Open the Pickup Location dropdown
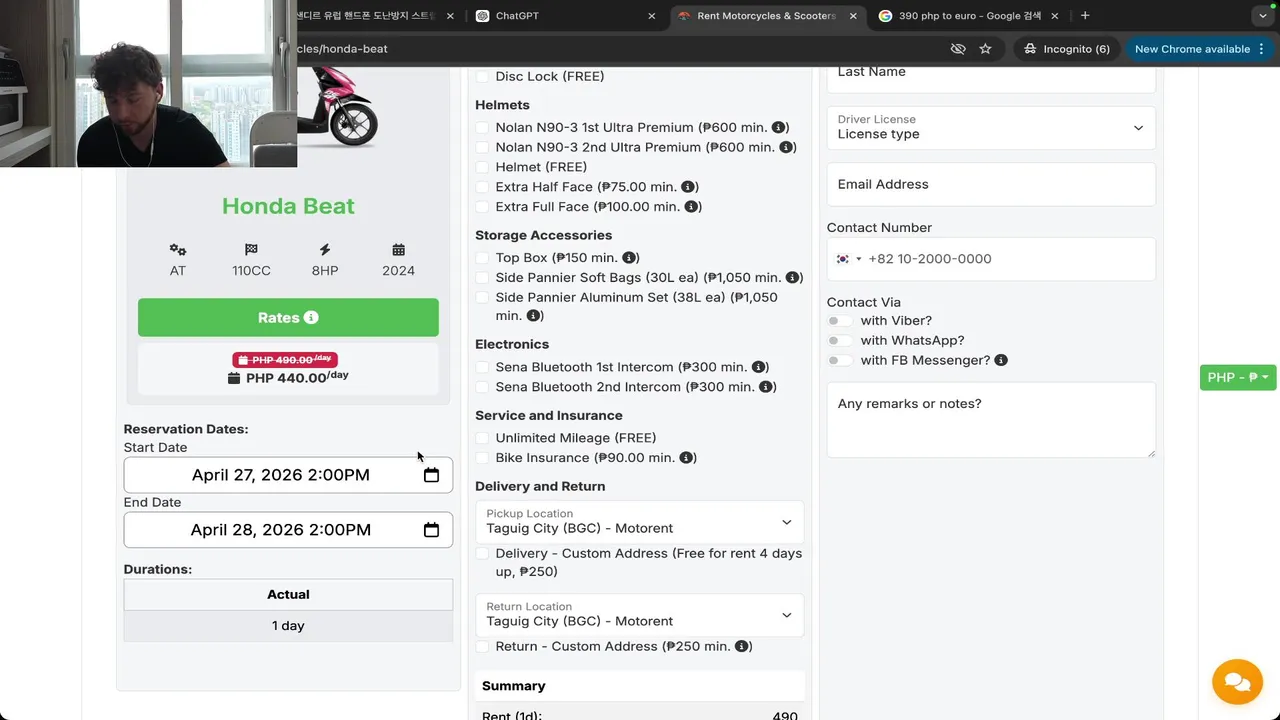1280x720 pixels. [639, 522]
